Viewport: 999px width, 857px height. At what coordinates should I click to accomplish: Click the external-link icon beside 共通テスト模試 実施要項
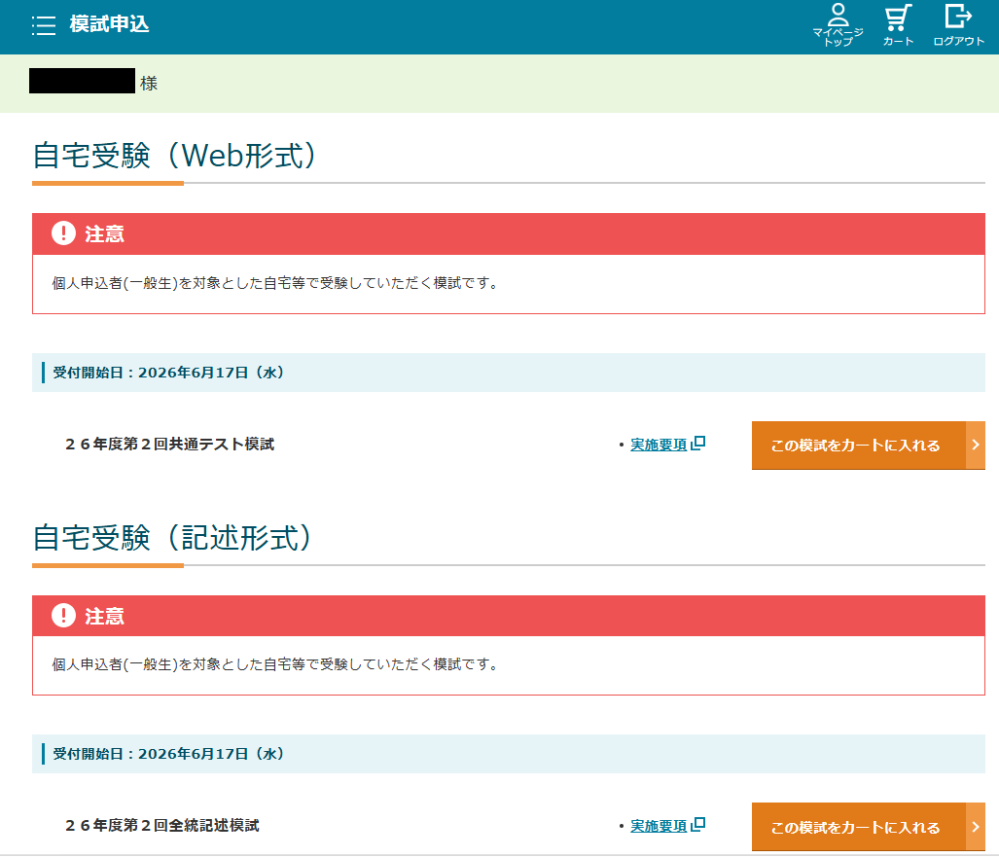pos(698,443)
